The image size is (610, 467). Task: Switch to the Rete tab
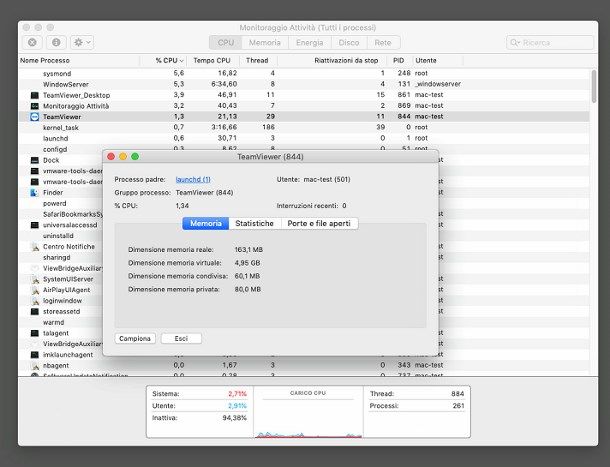pyautogui.click(x=383, y=42)
